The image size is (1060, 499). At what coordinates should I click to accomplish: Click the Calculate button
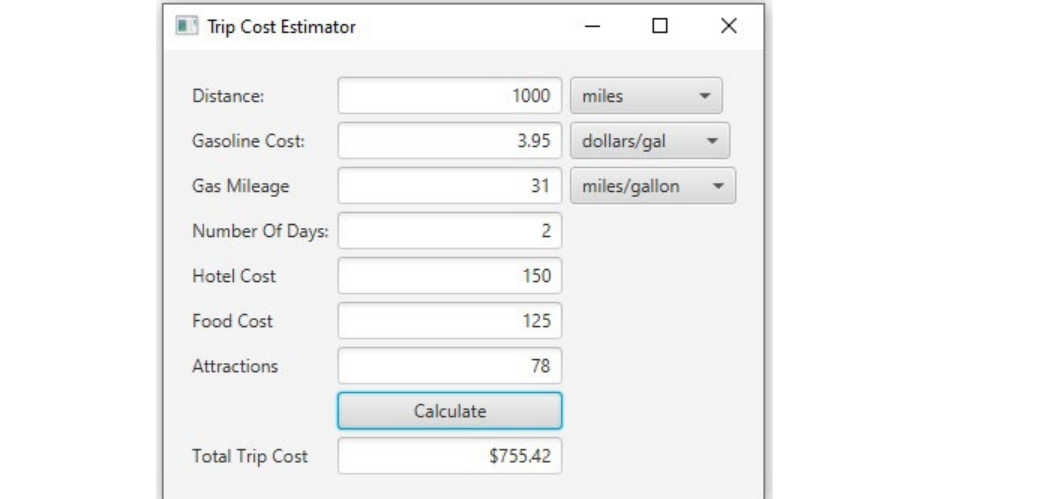tap(450, 411)
